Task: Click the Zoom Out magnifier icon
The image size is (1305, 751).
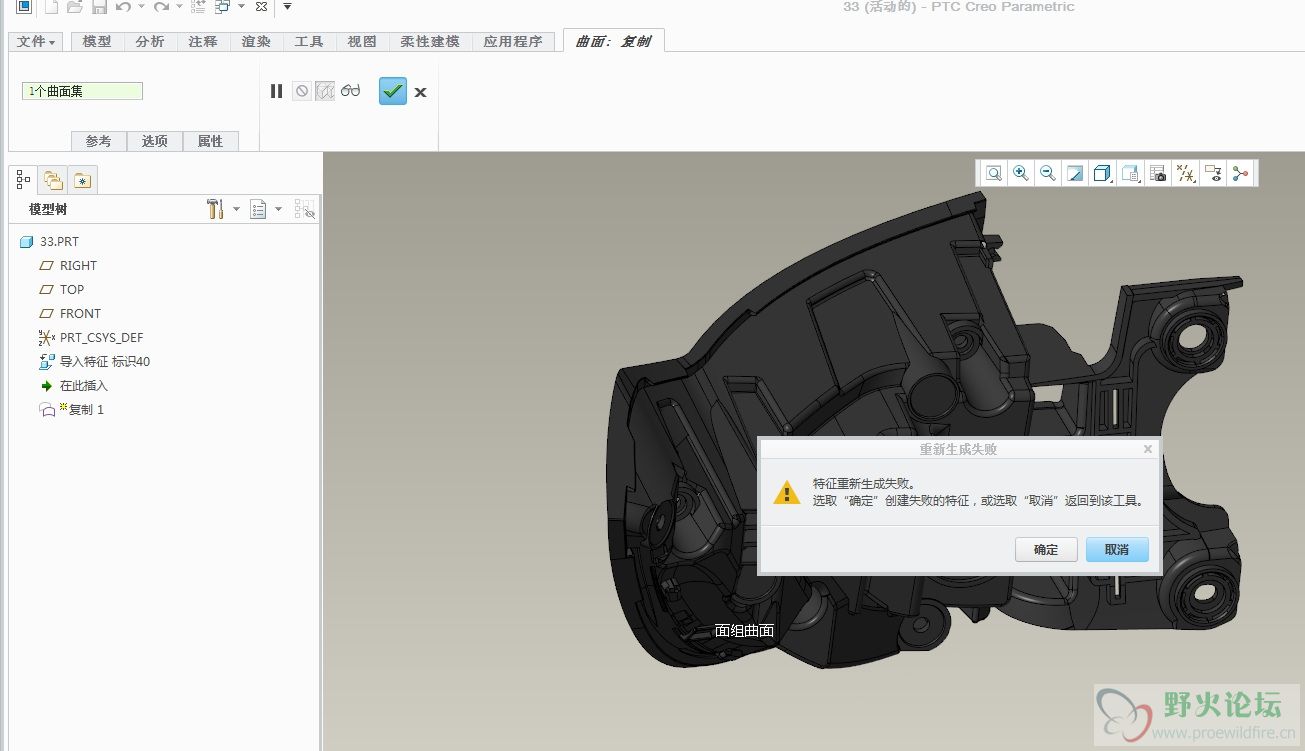Action: pyautogui.click(x=1047, y=173)
